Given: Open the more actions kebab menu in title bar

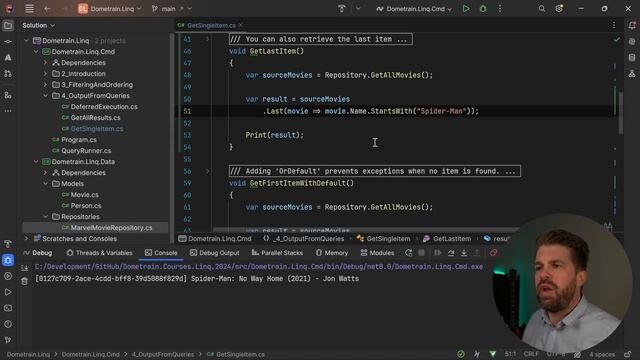Looking at the screenshot, I should tap(500, 9).
